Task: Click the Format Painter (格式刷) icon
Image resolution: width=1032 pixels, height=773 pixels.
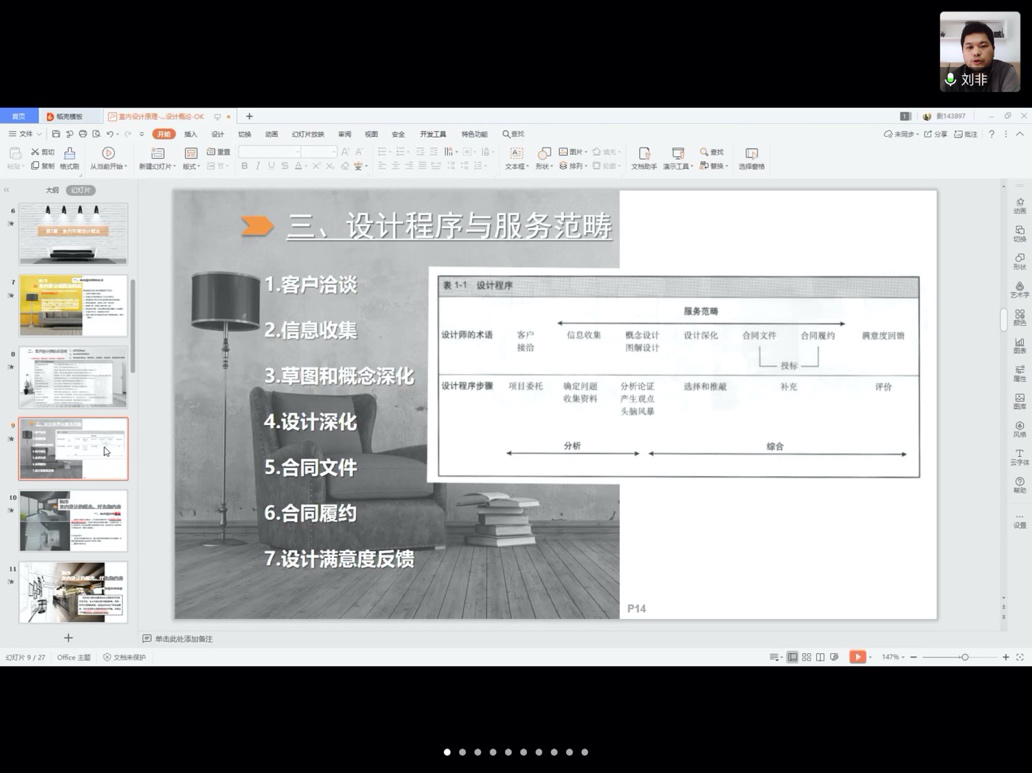Action: tap(69, 154)
